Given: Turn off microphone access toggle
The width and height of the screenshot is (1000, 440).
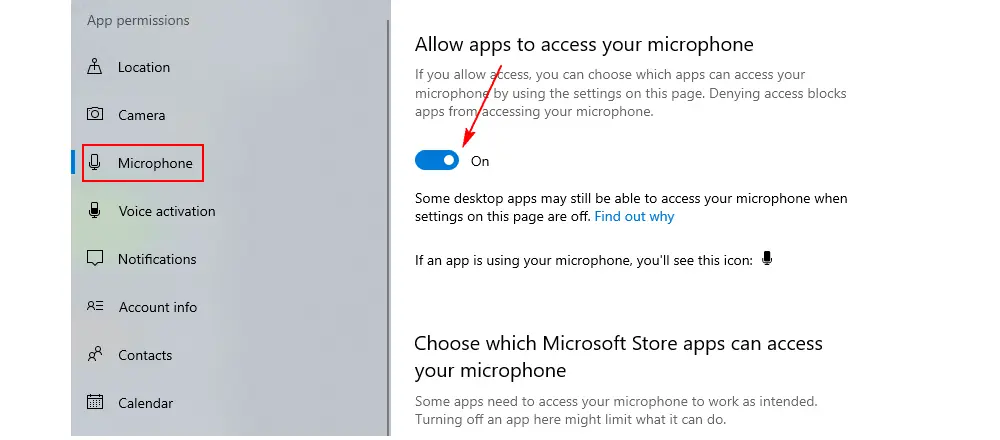Looking at the screenshot, I should pyautogui.click(x=437, y=161).
